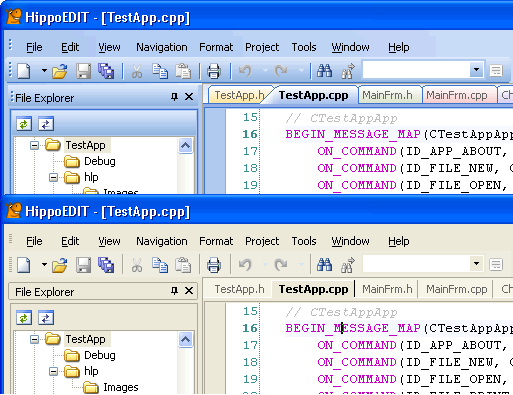The image size is (513, 395).
Task: Click Cut scissors icon in bottom window
Action: [x=137, y=265]
